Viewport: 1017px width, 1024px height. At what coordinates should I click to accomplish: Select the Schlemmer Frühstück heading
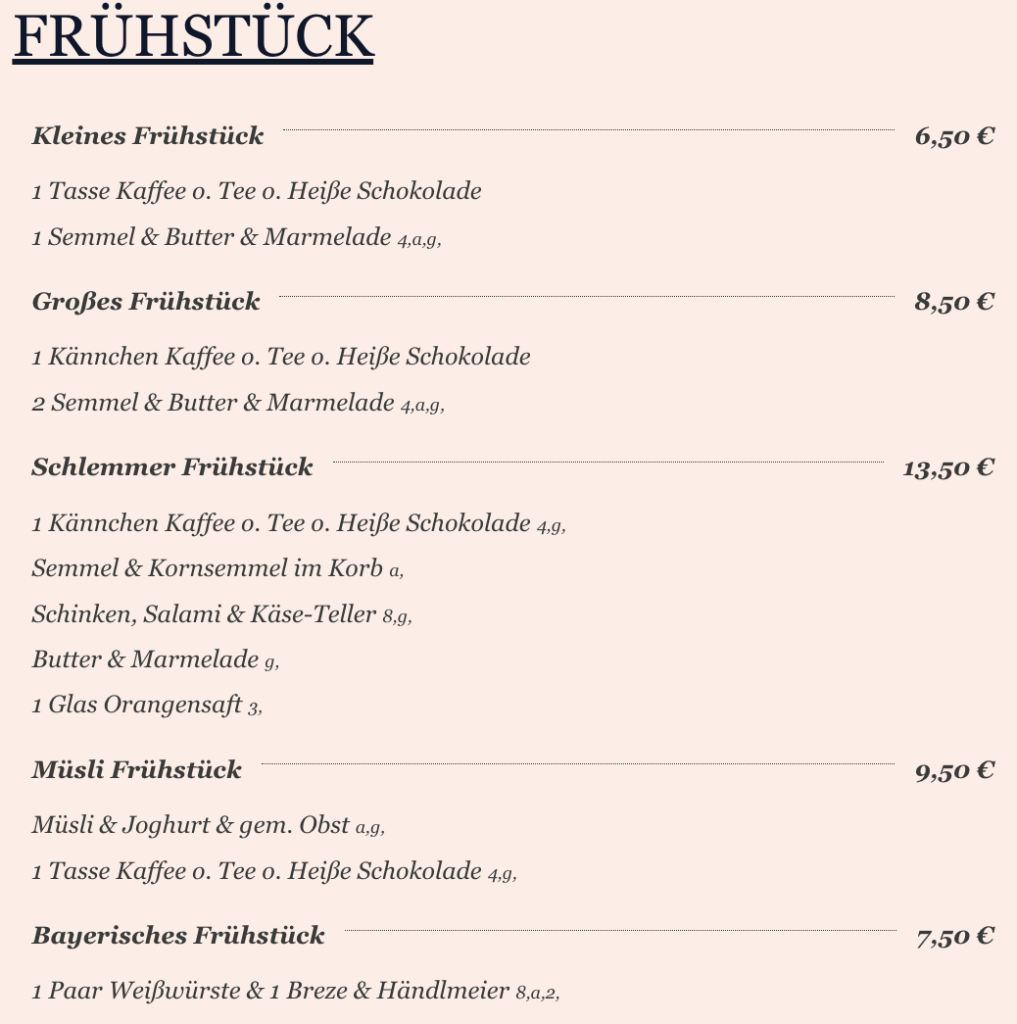[x=172, y=467]
